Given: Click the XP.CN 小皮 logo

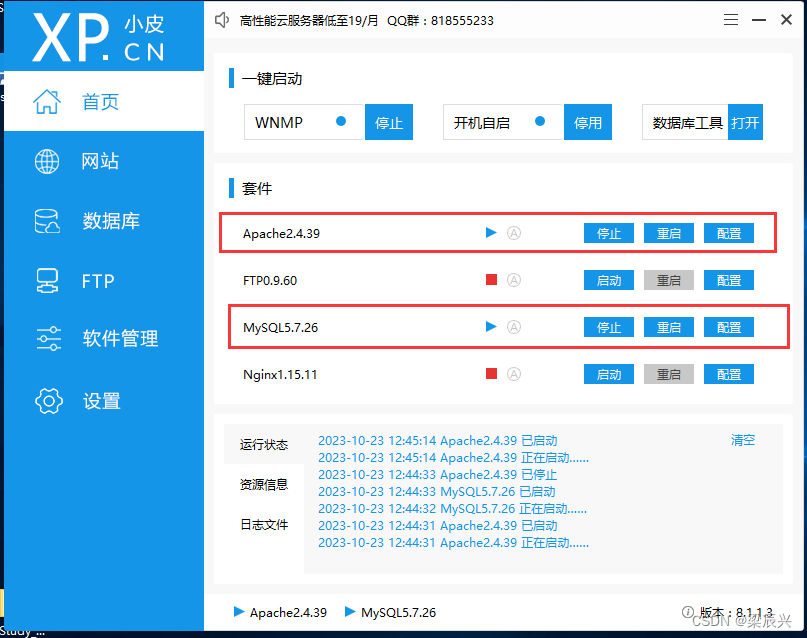Looking at the screenshot, I should pos(99,38).
